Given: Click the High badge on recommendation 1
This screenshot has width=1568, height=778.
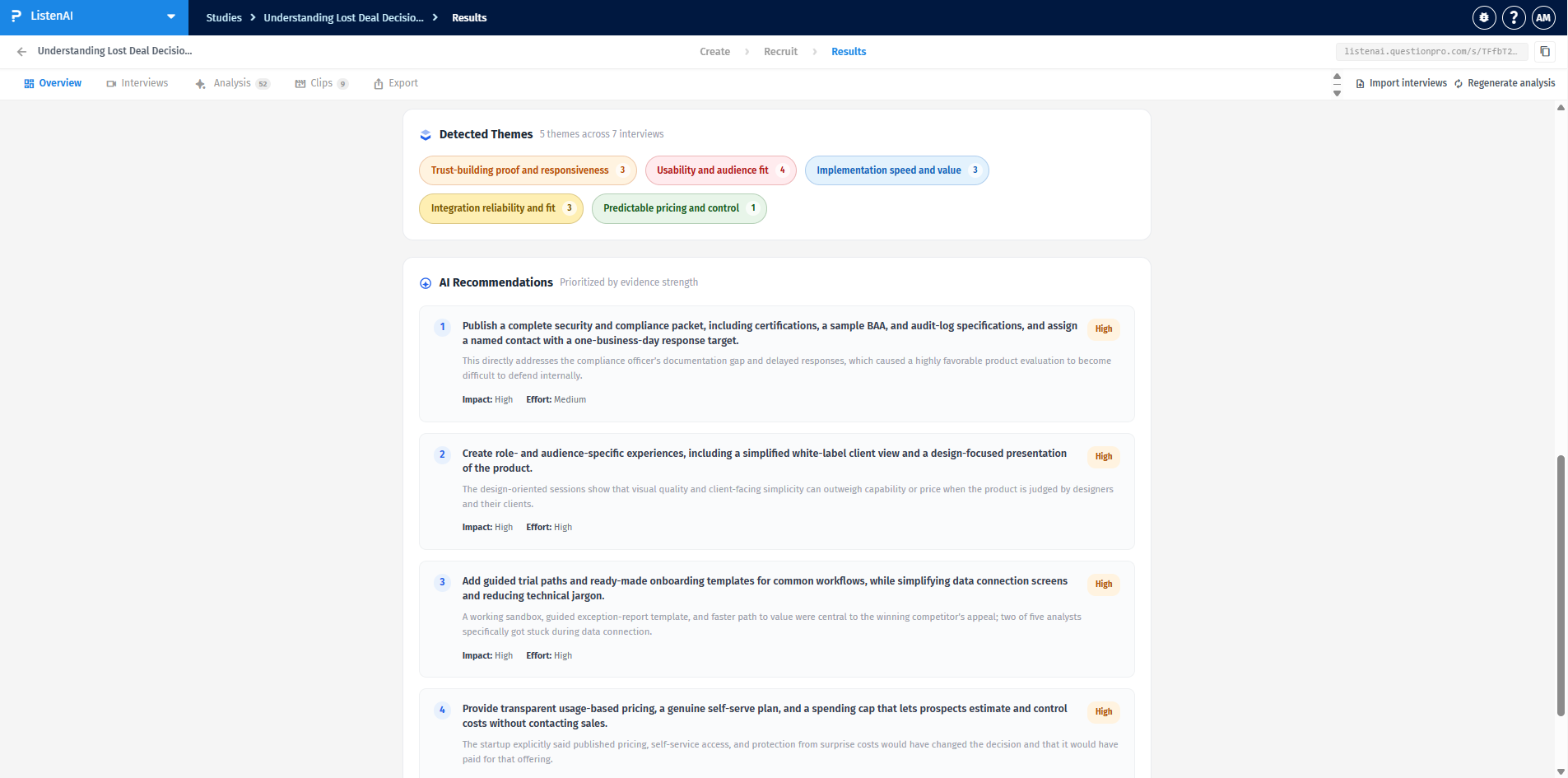Looking at the screenshot, I should click(1103, 328).
